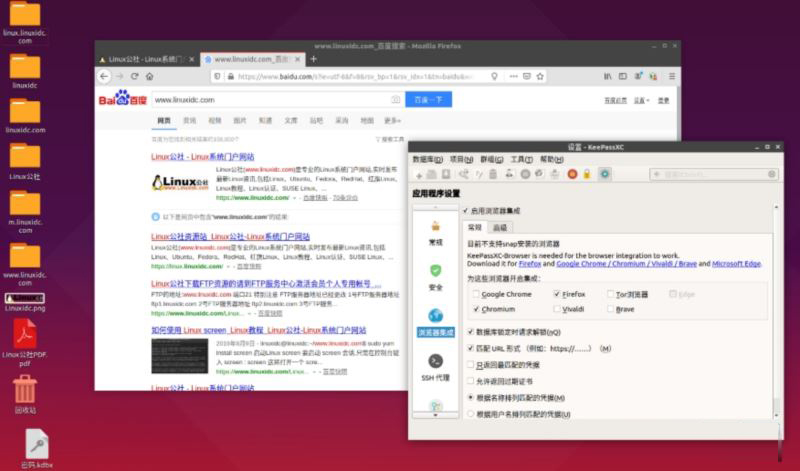Open 项目 menu in KeePassXC
Viewport: 800px width, 471px height.
click(461, 160)
